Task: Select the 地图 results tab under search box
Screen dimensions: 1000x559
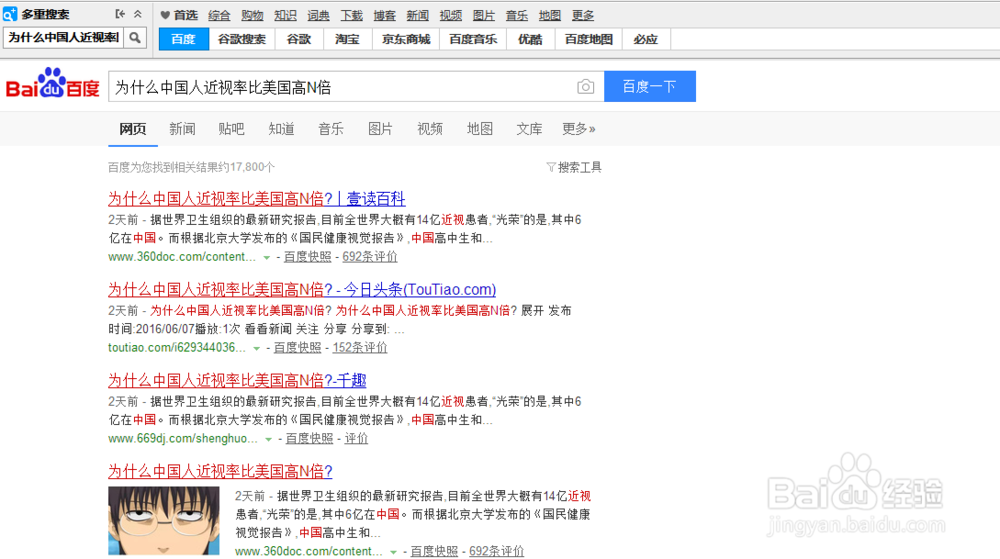Action: [x=480, y=129]
